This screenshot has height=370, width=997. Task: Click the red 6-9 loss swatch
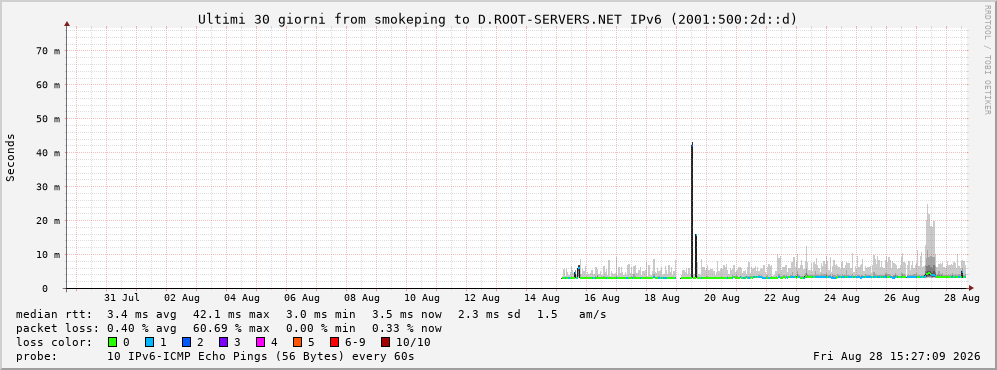pos(334,342)
